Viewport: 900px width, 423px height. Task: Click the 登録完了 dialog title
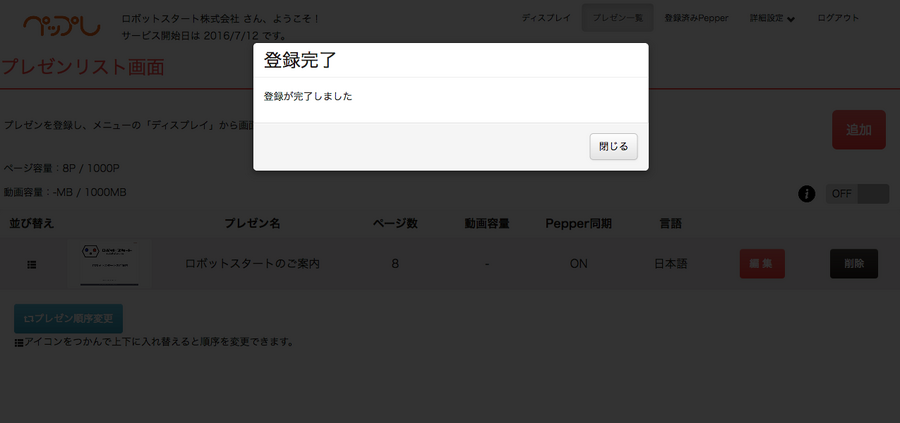(300, 60)
